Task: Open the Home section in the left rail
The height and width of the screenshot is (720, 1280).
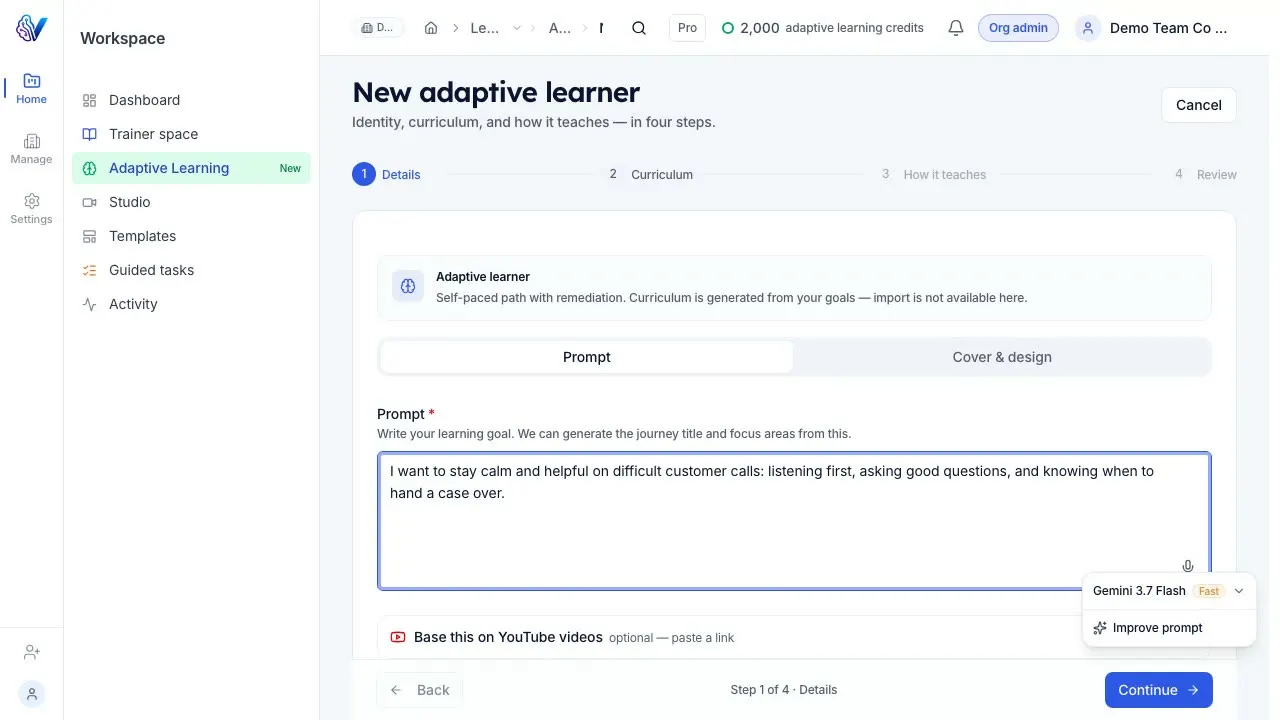Action: (x=31, y=88)
